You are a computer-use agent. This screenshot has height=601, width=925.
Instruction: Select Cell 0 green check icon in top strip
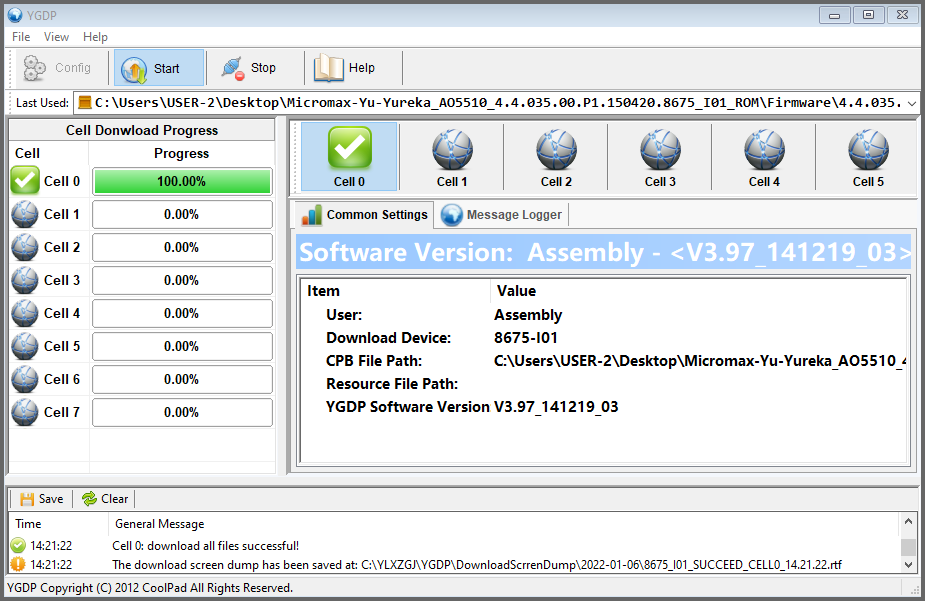[x=349, y=157]
